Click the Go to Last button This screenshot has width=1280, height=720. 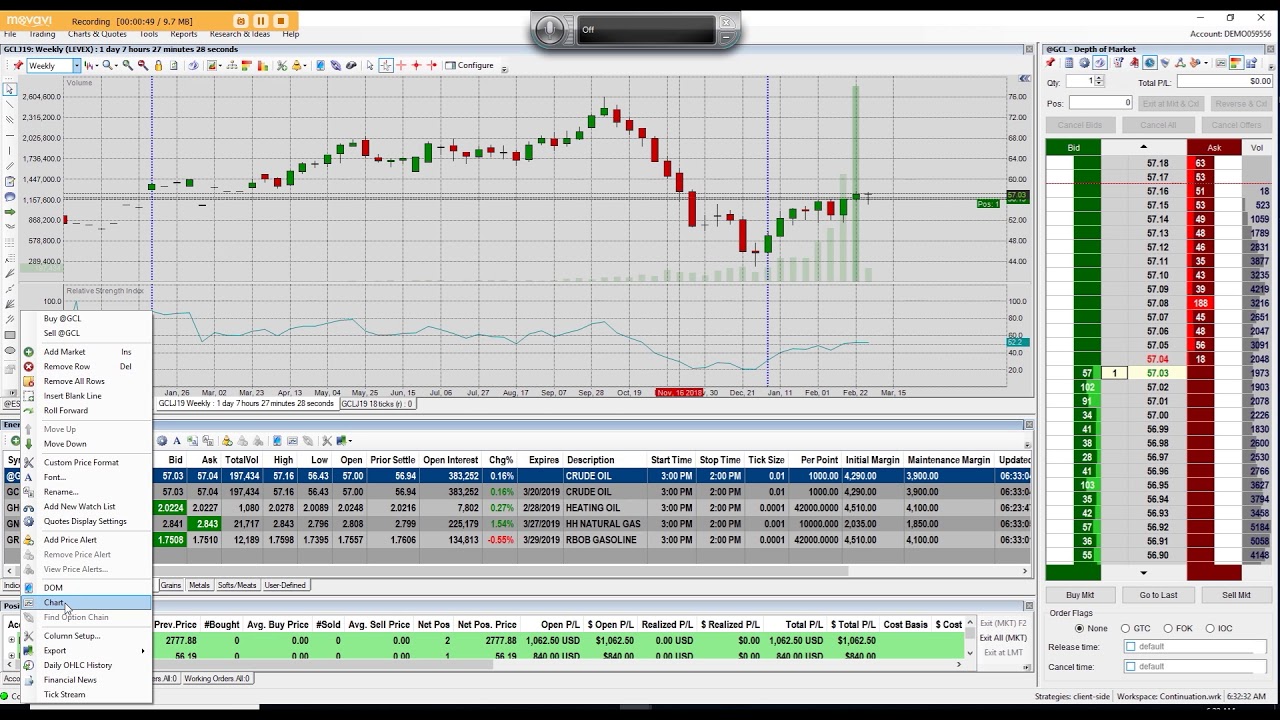[1158, 595]
